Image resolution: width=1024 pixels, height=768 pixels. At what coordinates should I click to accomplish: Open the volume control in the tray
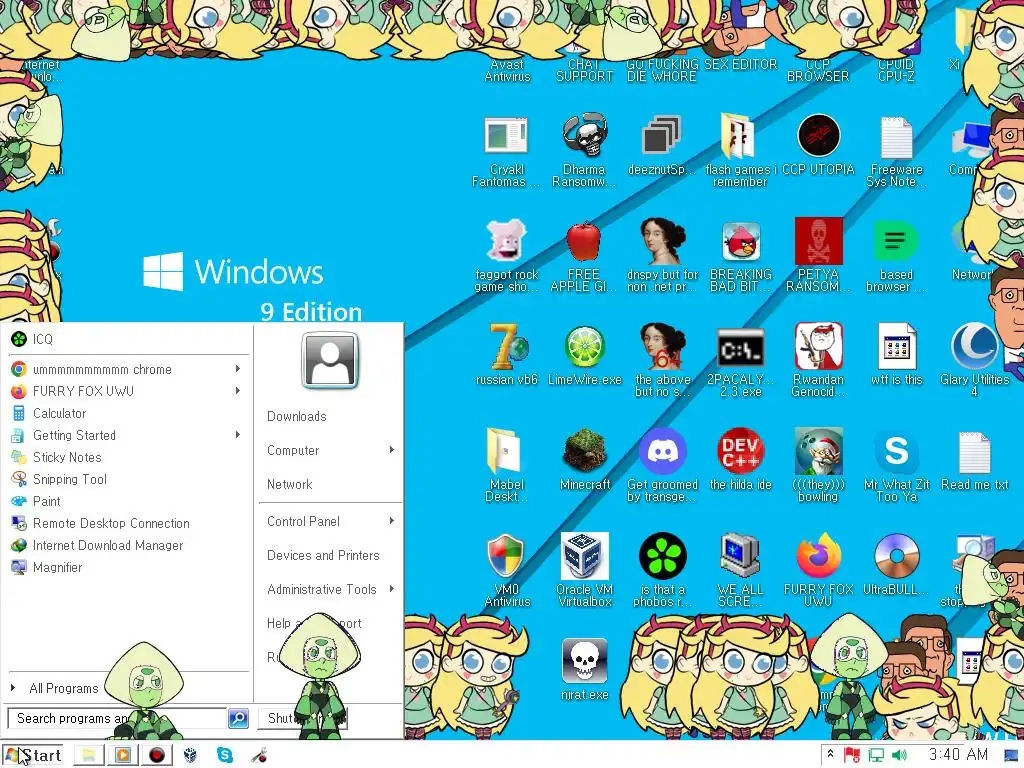click(899, 756)
